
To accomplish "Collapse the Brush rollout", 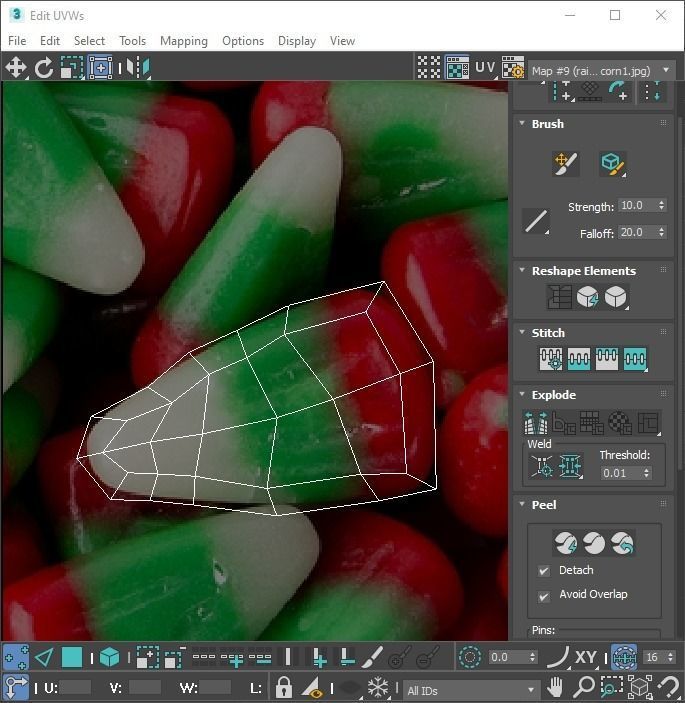I will [522, 123].
